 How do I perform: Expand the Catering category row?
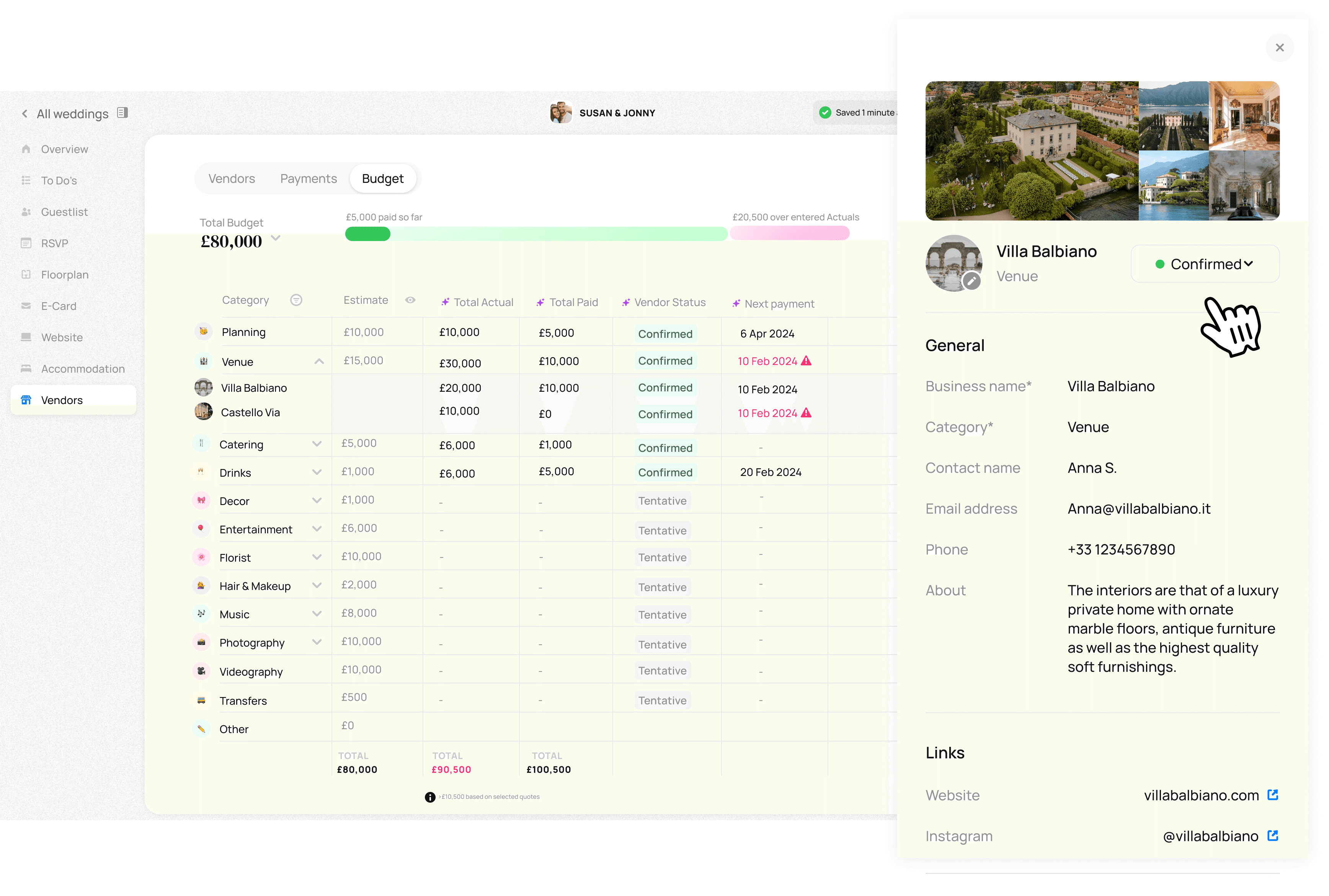coord(317,444)
